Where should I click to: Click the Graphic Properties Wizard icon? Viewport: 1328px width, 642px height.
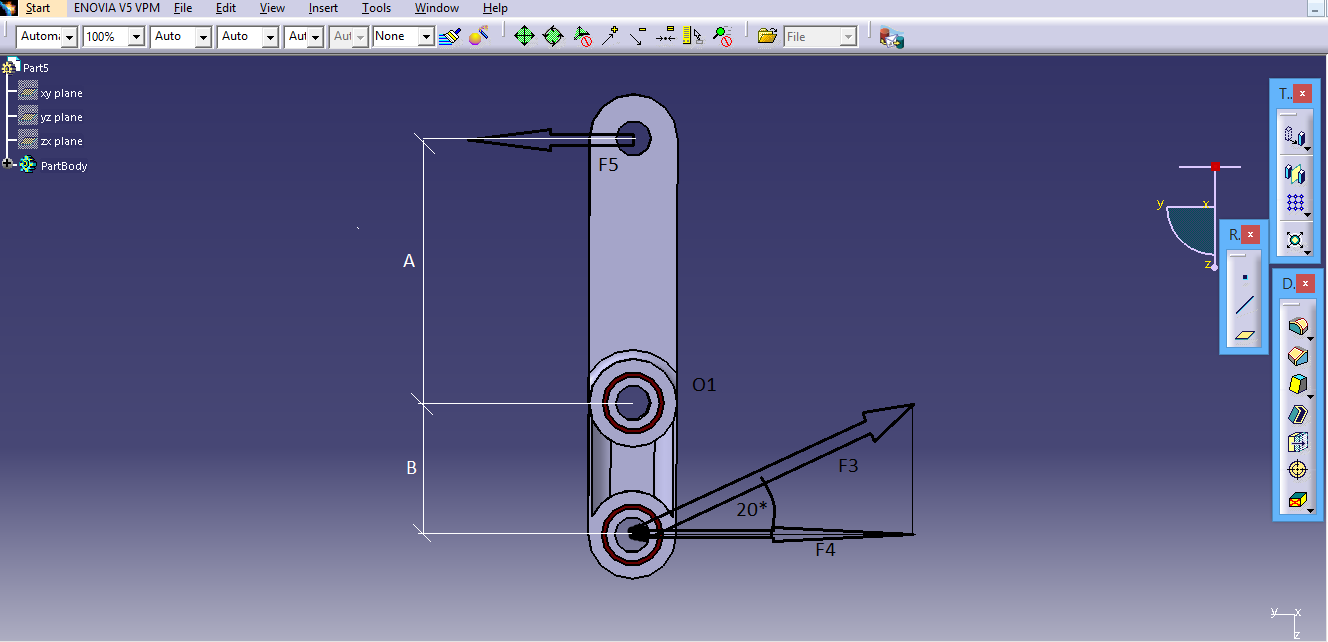(x=479, y=36)
